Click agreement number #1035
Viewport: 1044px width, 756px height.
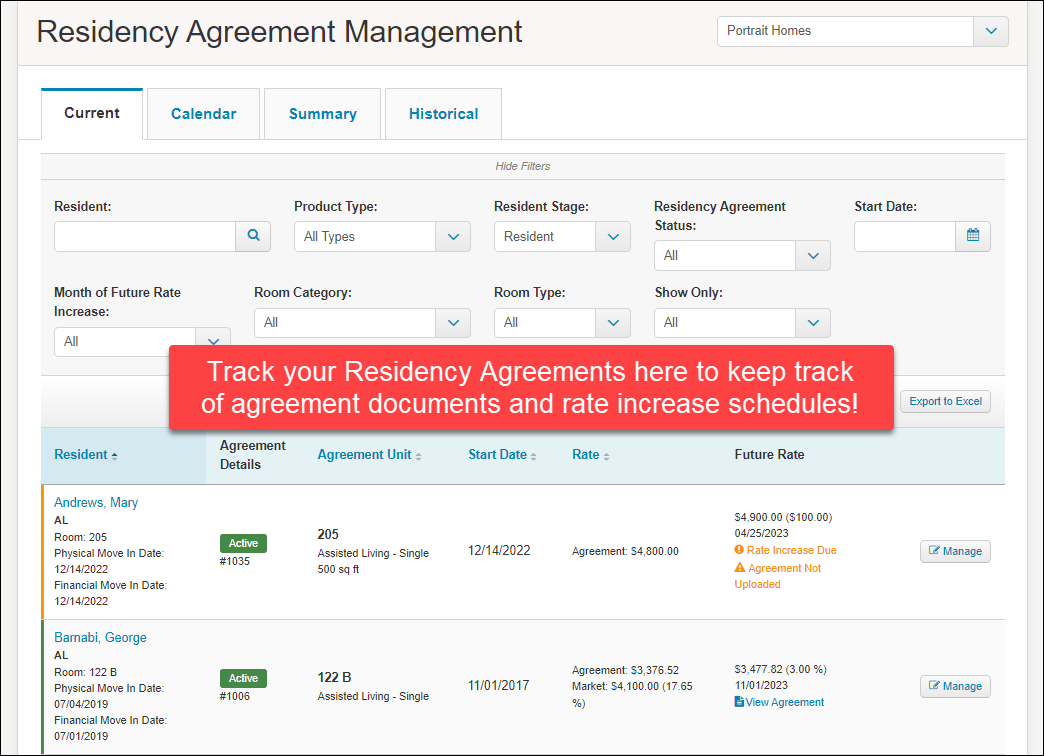[234, 562]
